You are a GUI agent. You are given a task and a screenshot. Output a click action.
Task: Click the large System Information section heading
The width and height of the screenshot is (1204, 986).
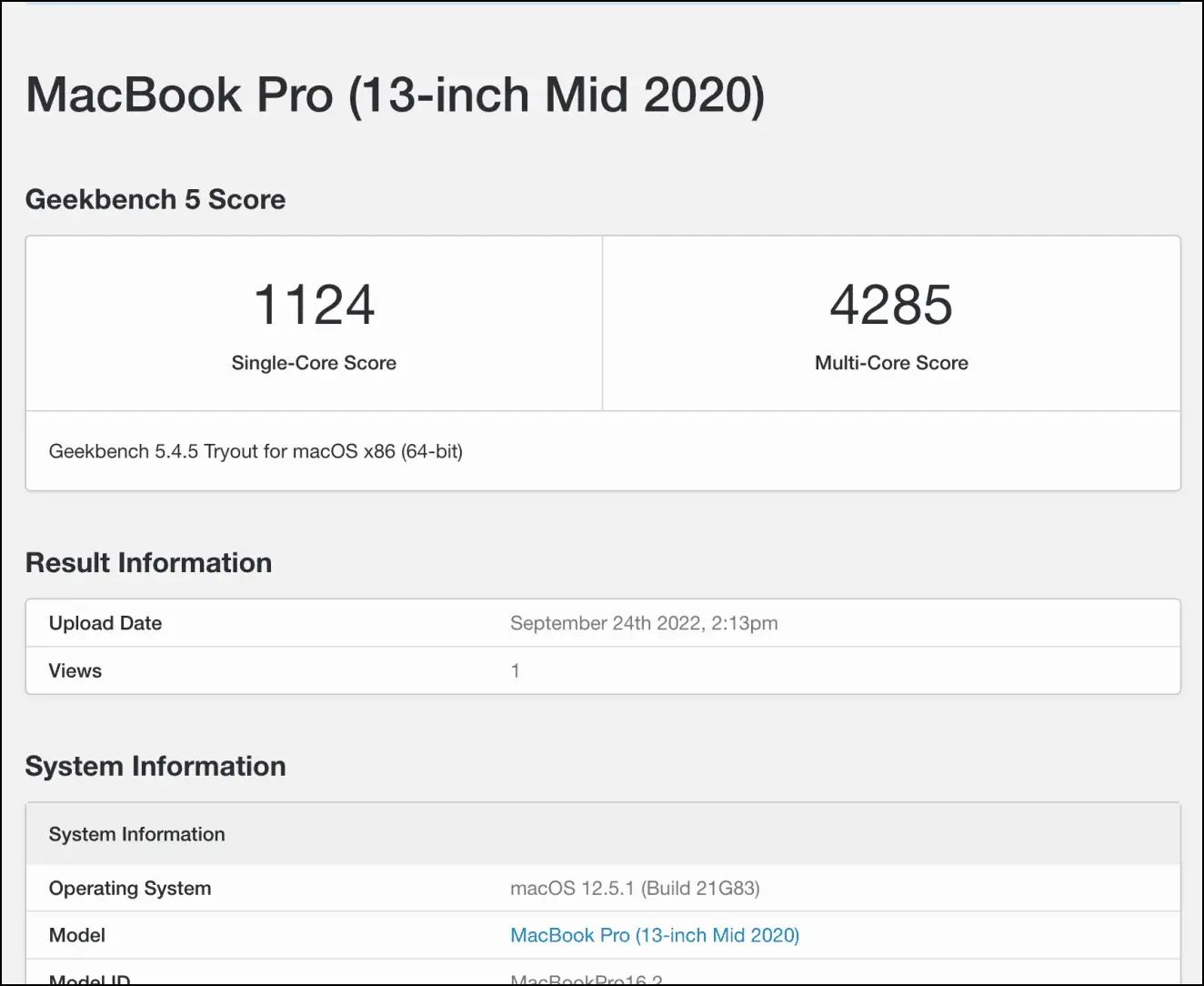(156, 766)
